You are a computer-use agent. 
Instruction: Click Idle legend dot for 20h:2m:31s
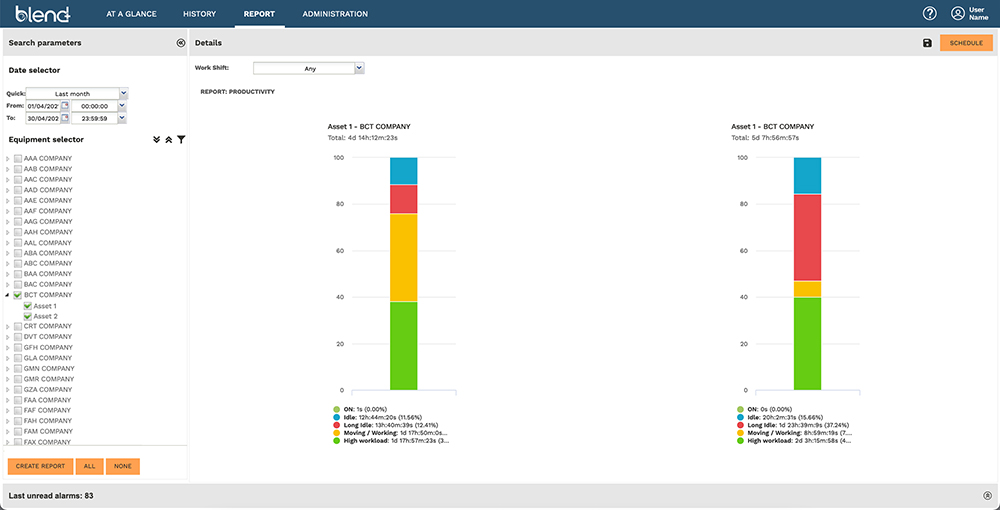740,417
